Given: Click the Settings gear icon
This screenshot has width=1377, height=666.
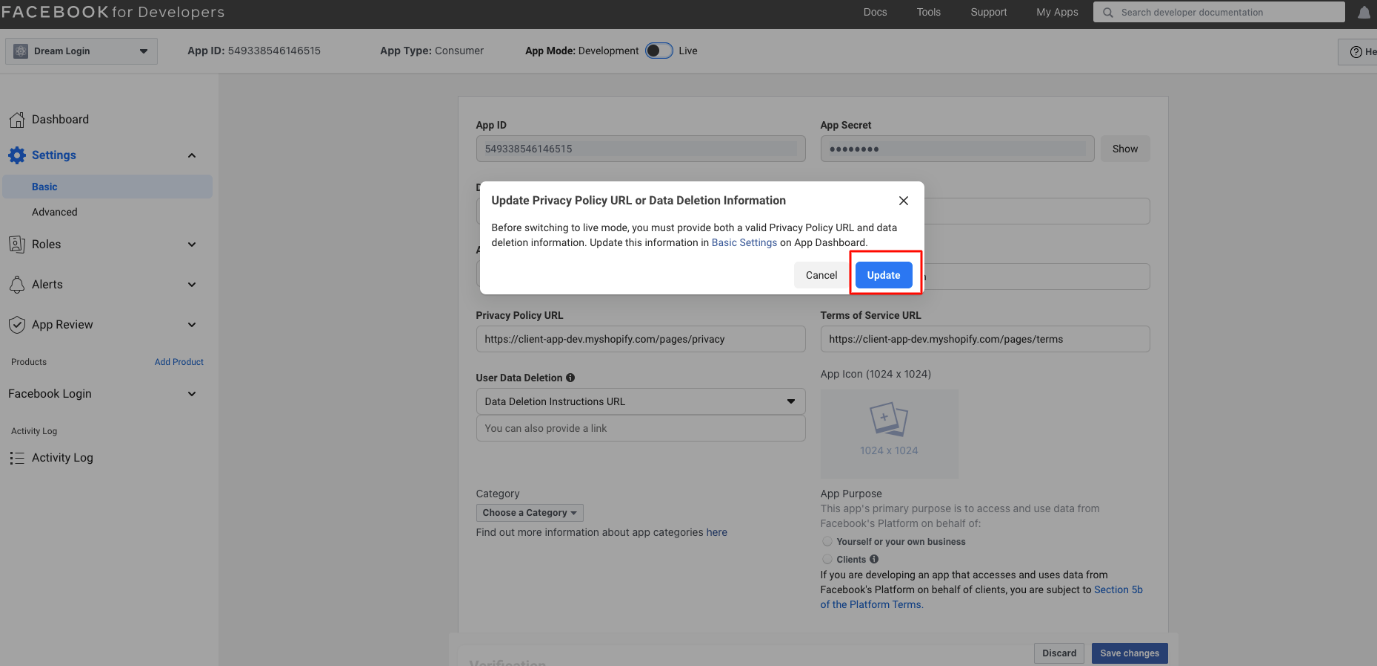Looking at the screenshot, I should pos(17,155).
